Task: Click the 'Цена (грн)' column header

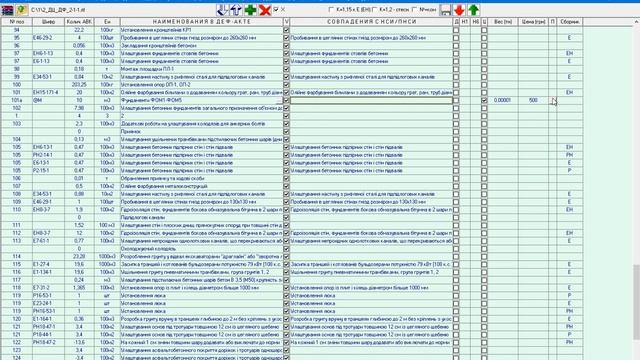Action: point(533,22)
